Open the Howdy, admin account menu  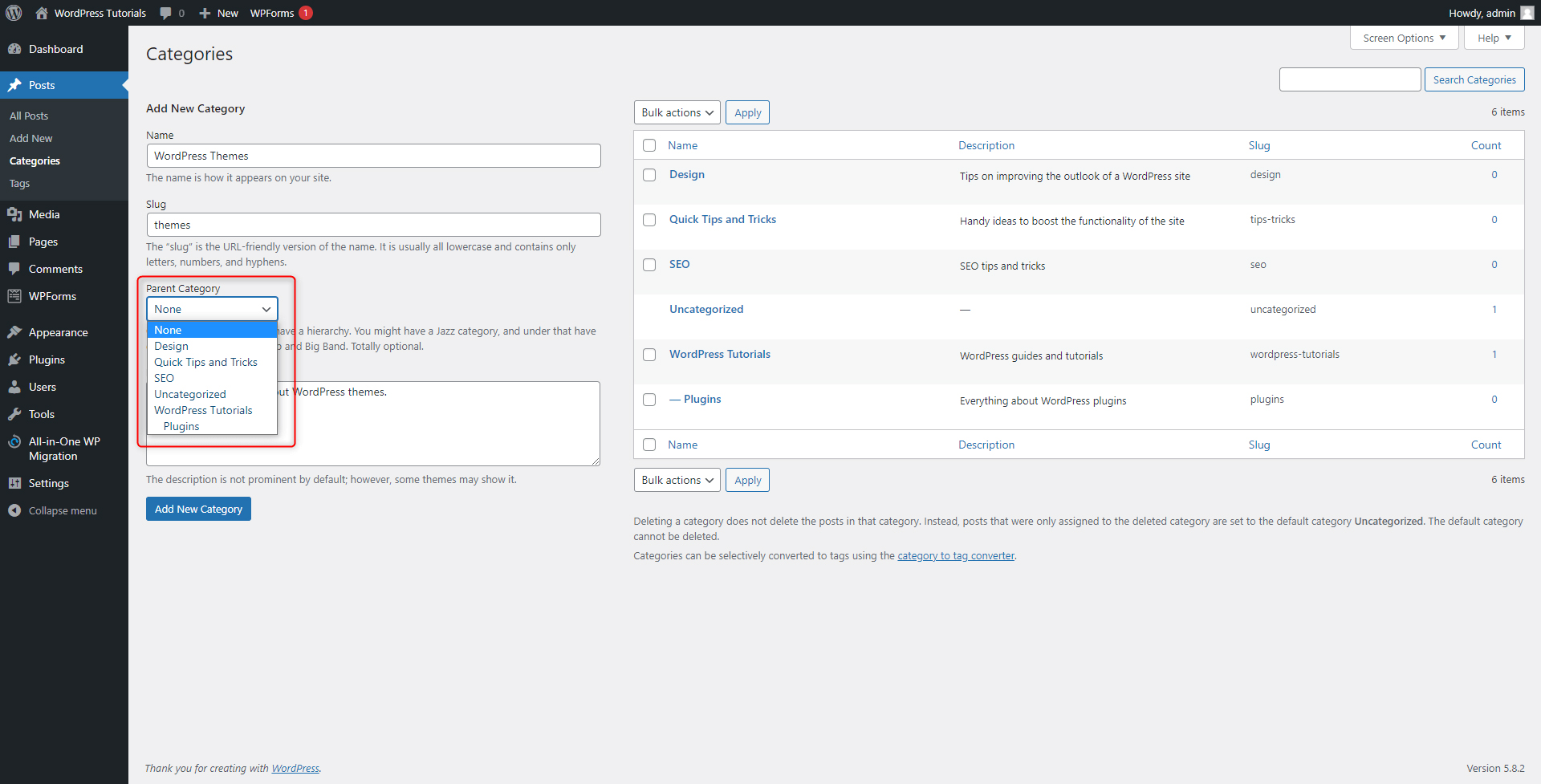[1490, 13]
